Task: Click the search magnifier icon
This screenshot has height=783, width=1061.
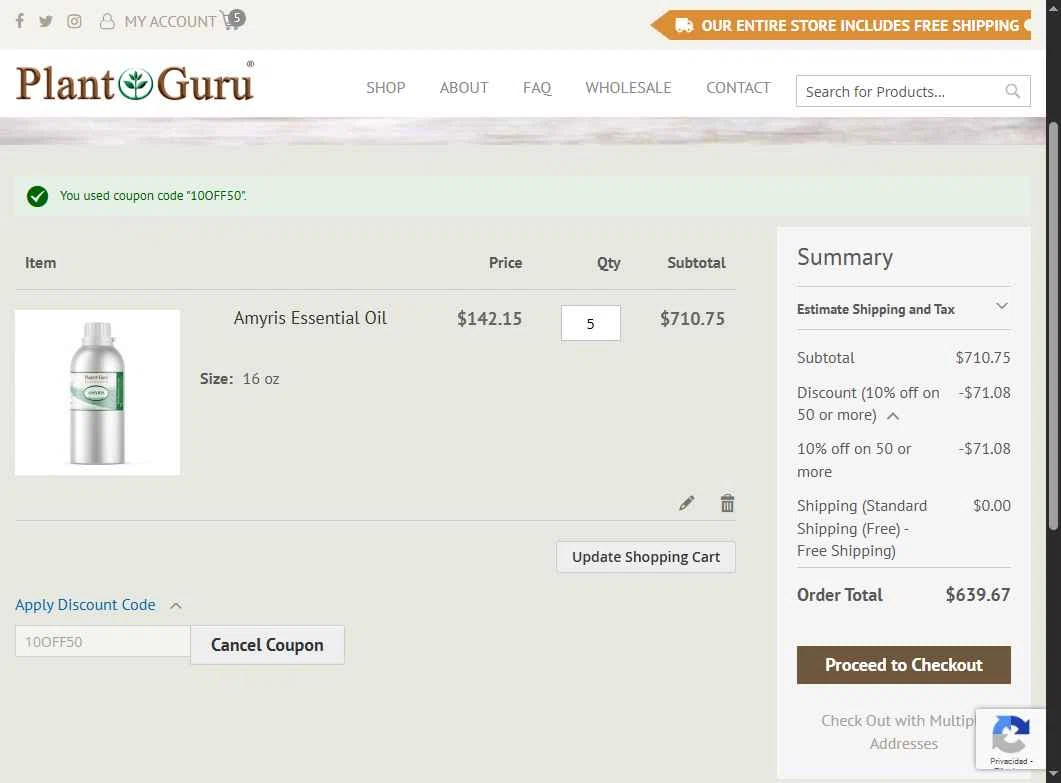Action: point(1012,91)
